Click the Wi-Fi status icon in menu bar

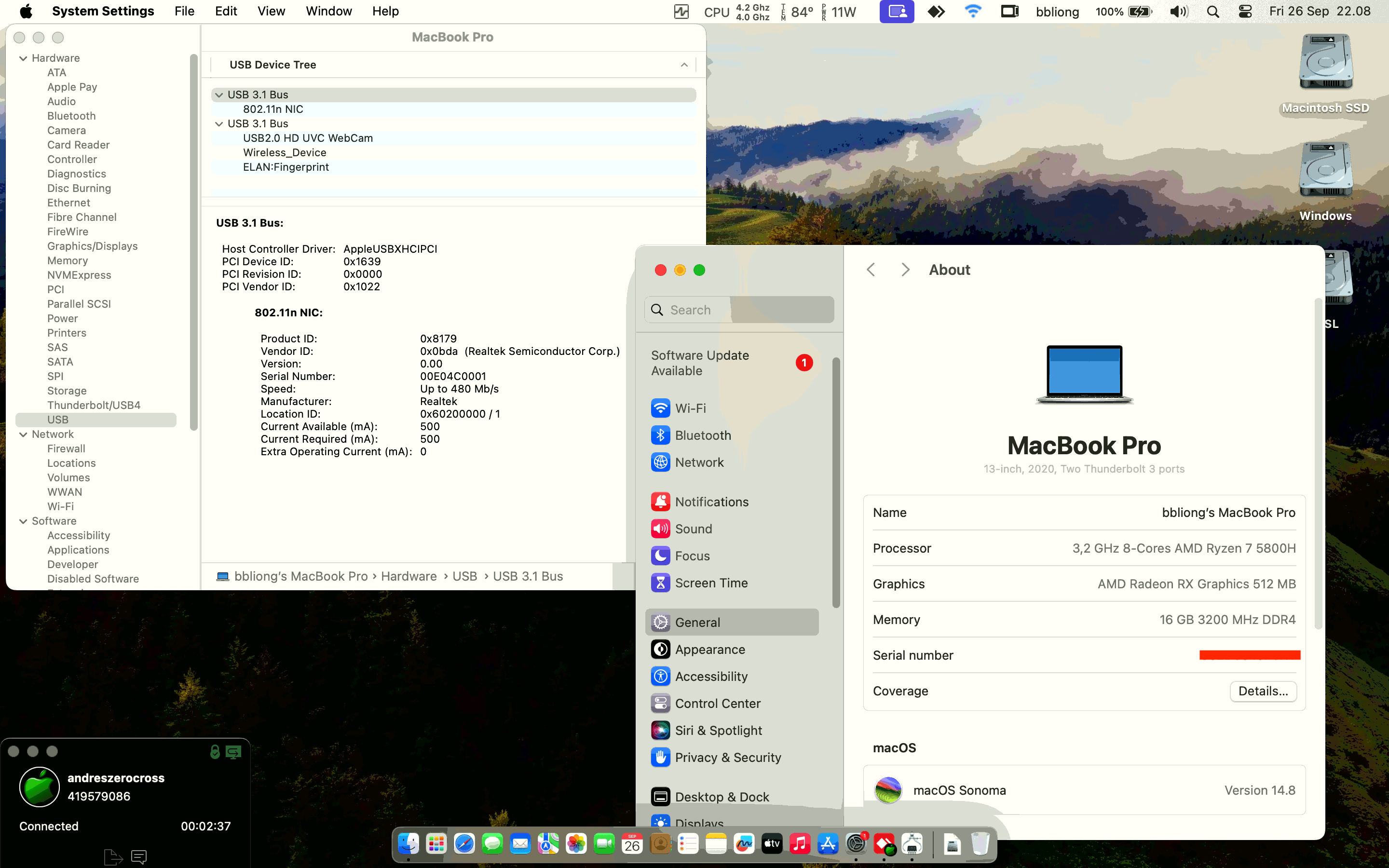tap(973, 11)
